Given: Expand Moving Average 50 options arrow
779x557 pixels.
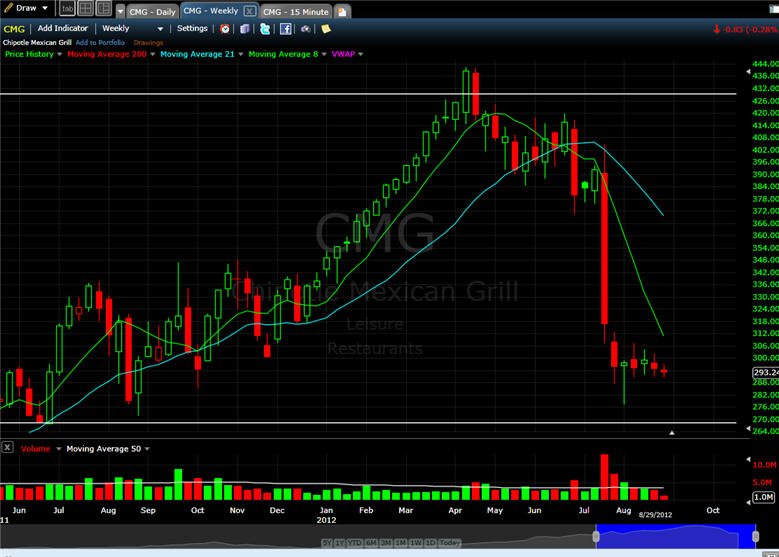Looking at the screenshot, I should (147, 449).
